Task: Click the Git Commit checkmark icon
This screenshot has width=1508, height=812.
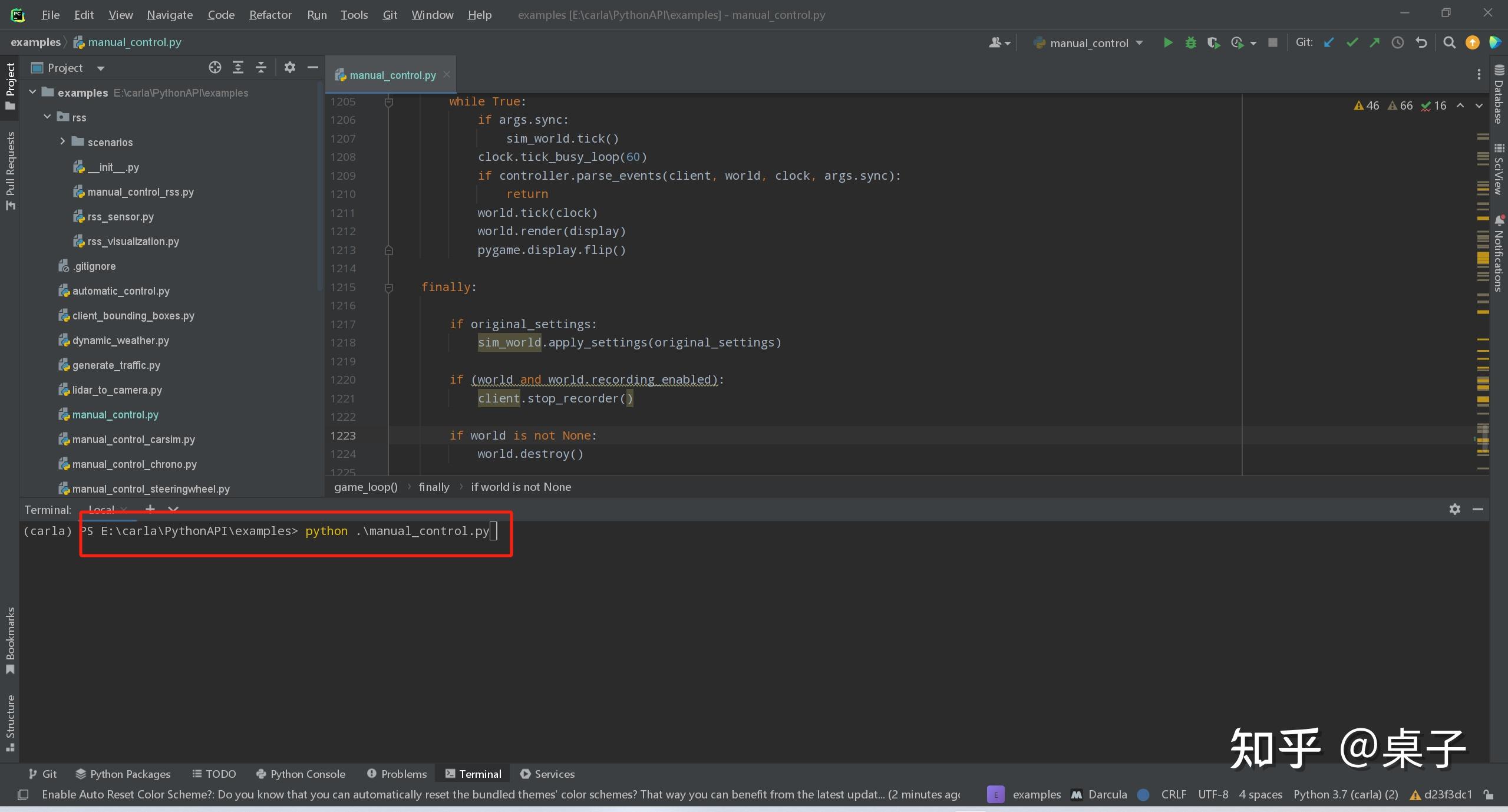Action: pos(1352,42)
